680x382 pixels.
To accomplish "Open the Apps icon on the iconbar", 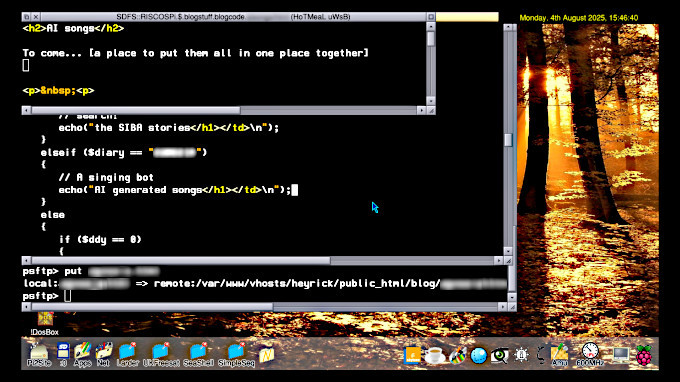I will [x=82, y=355].
